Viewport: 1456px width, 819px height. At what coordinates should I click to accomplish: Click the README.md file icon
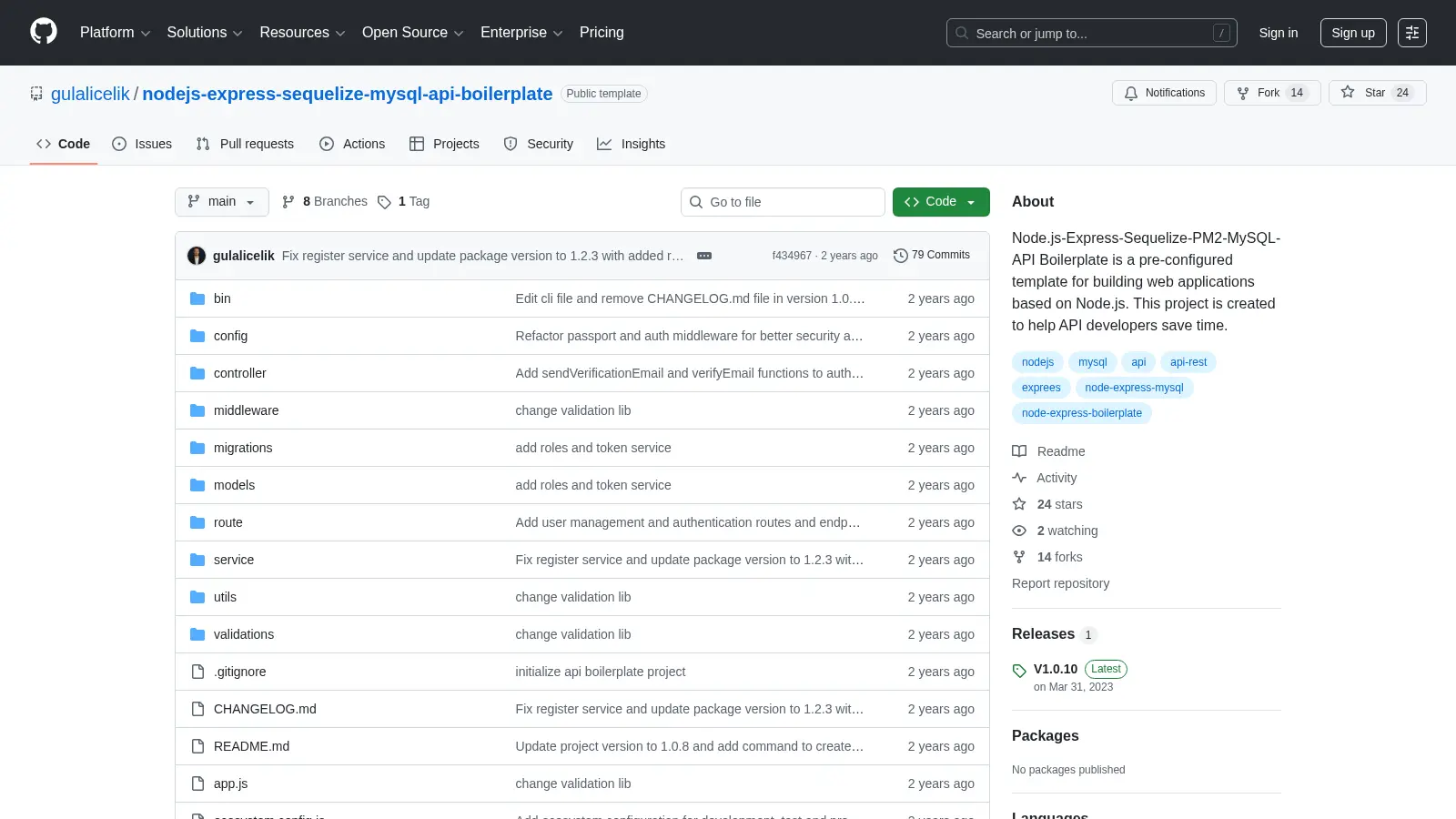(197, 746)
